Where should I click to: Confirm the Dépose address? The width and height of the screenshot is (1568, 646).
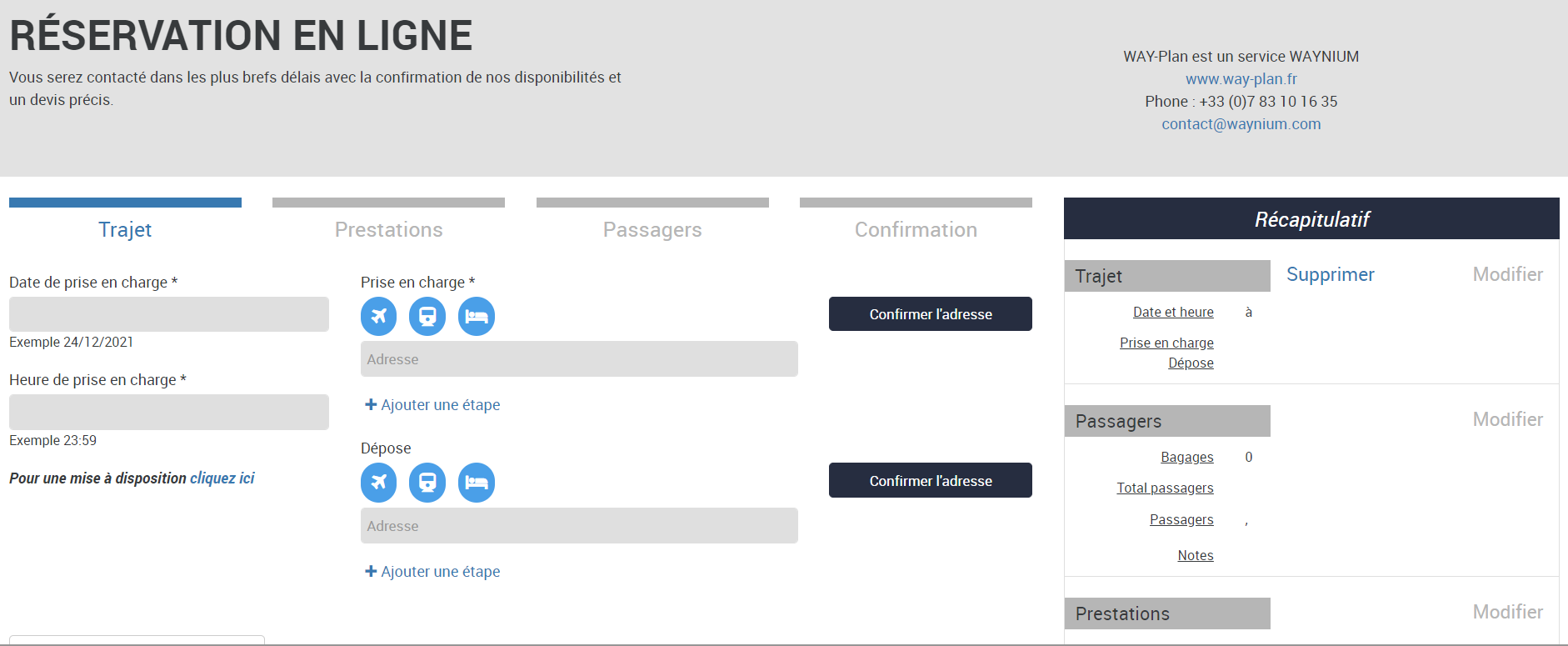(x=930, y=481)
